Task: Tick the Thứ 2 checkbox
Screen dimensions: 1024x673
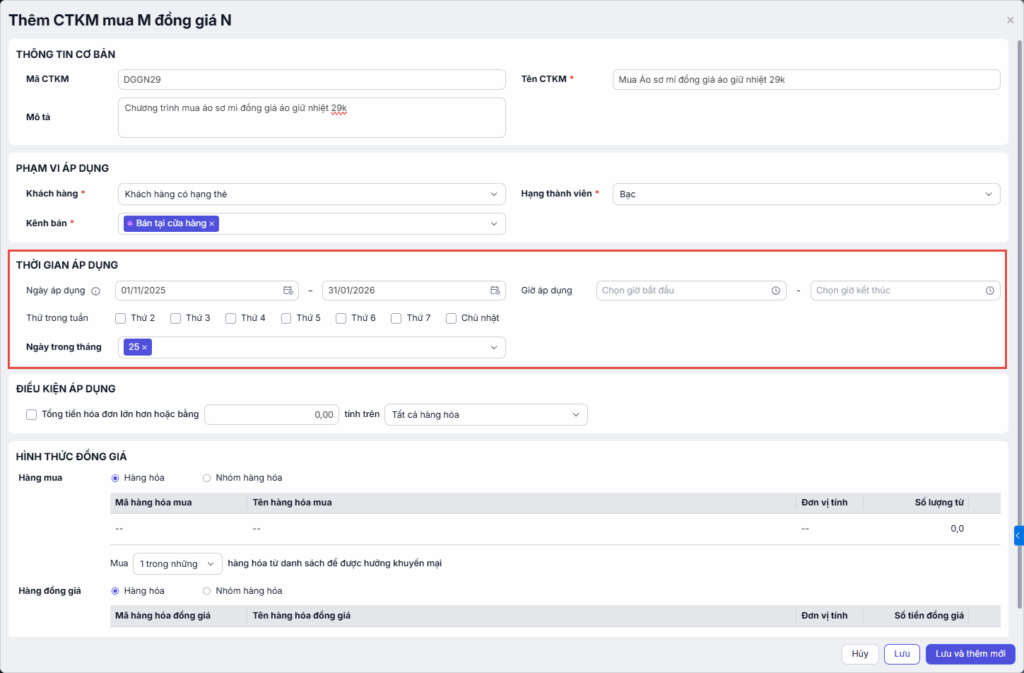Action: coord(121,318)
